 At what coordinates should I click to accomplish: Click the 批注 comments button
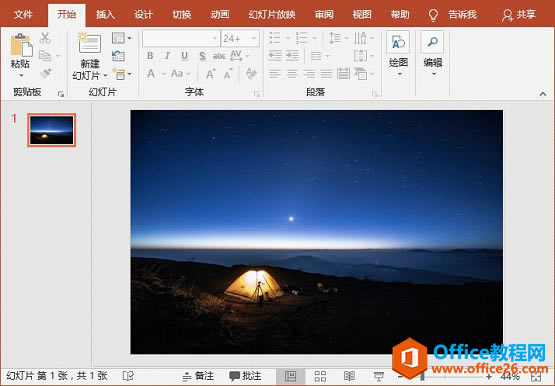[x=245, y=376]
